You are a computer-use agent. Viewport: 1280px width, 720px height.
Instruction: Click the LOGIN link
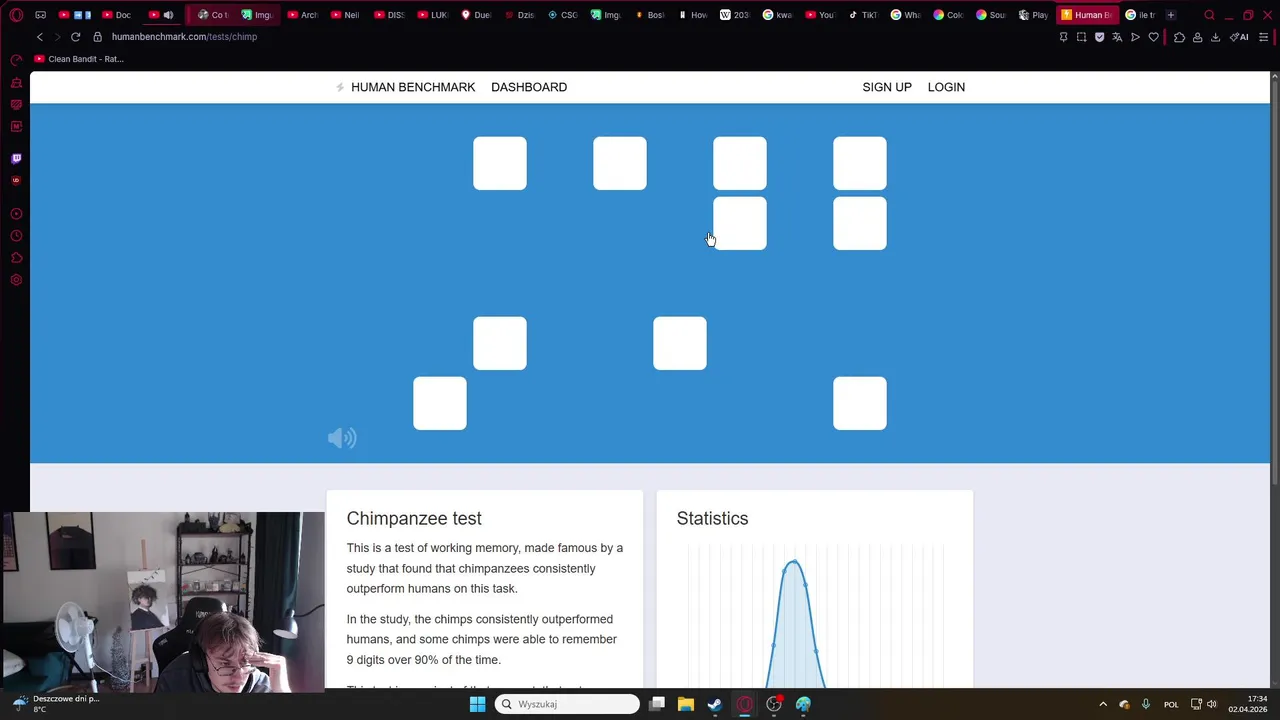pyautogui.click(x=946, y=87)
